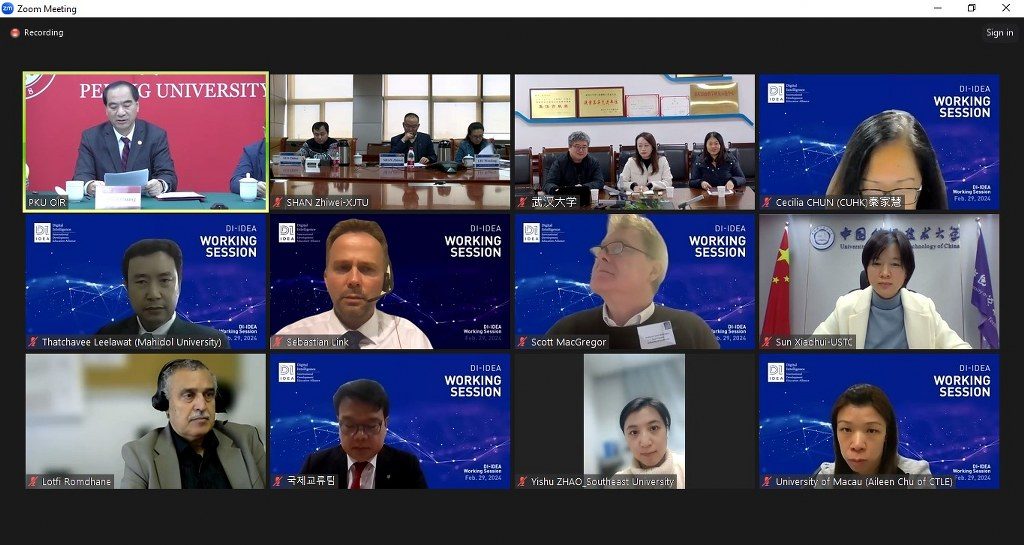Restore down the Zoom Meeting window
The height and width of the screenshot is (545, 1024).
point(972,8)
